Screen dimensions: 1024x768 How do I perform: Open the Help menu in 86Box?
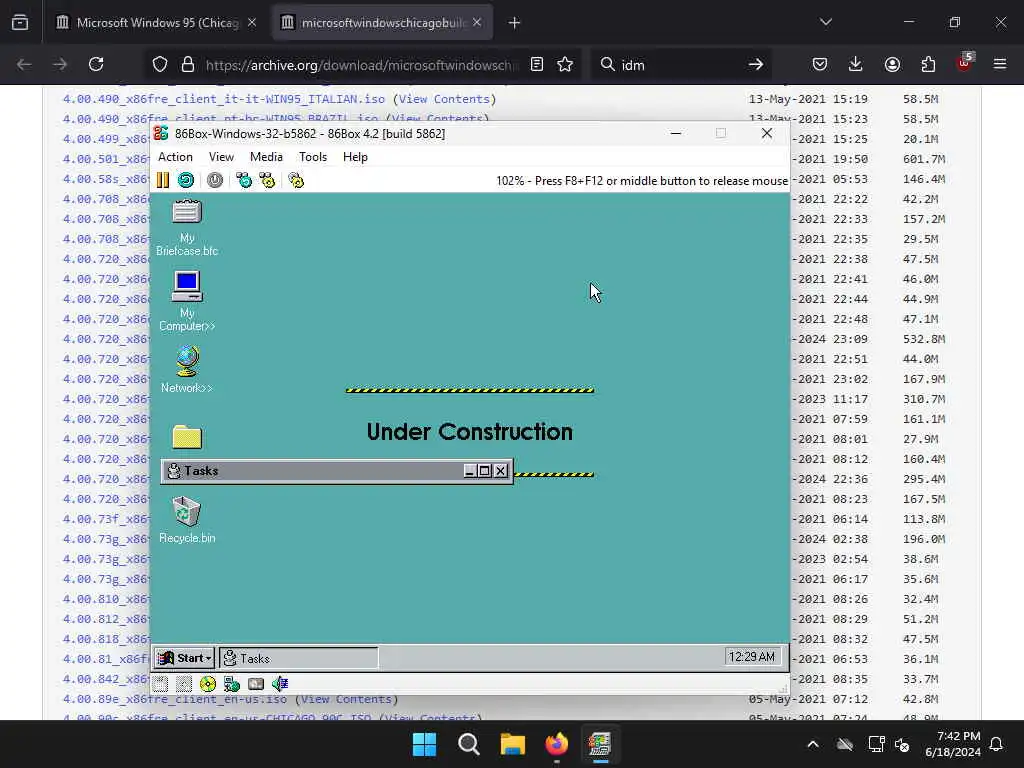(x=355, y=157)
